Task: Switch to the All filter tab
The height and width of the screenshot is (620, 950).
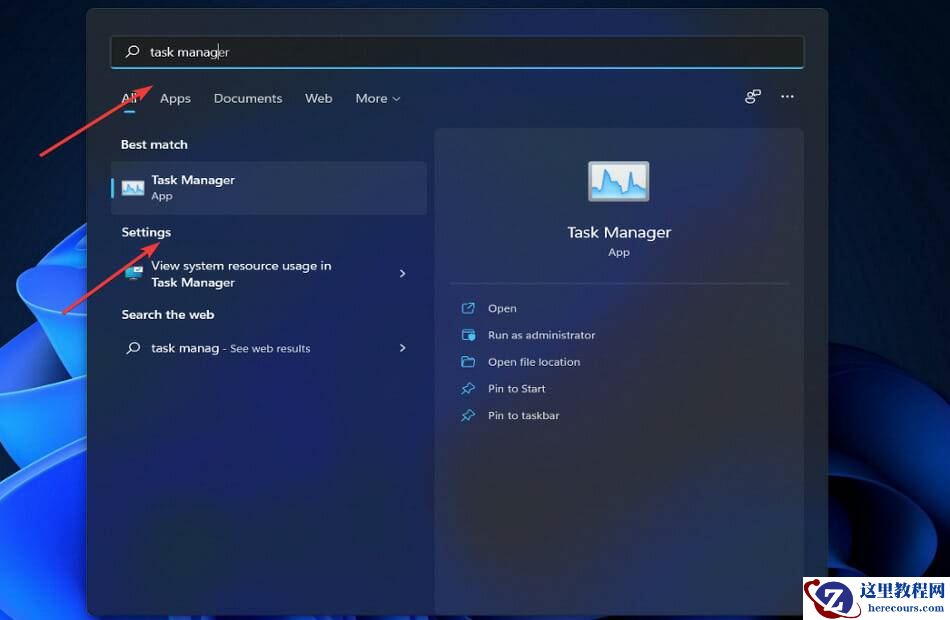Action: click(129, 98)
